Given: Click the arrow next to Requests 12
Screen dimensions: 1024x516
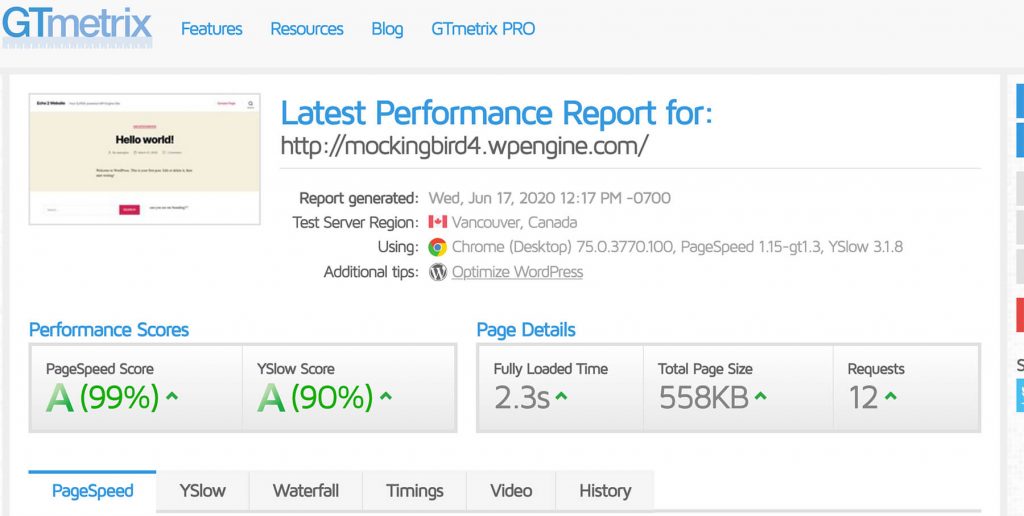Looking at the screenshot, I should coord(890,395).
